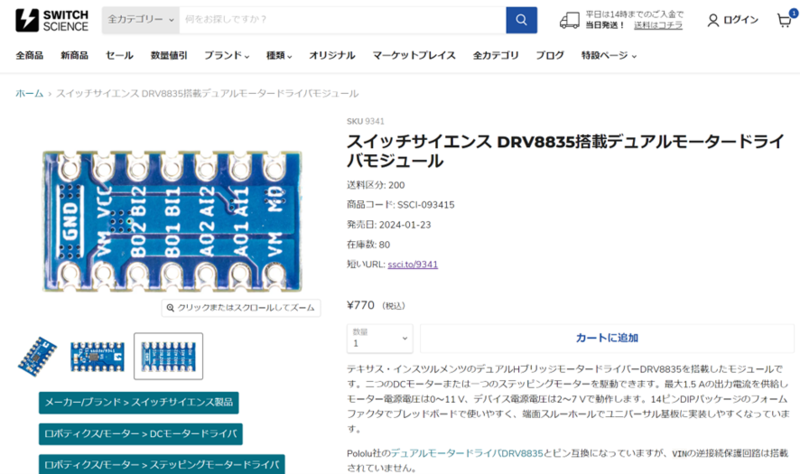Click the search input field
Image resolution: width=800 pixels, height=474 pixels.
click(x=342, y=20)
